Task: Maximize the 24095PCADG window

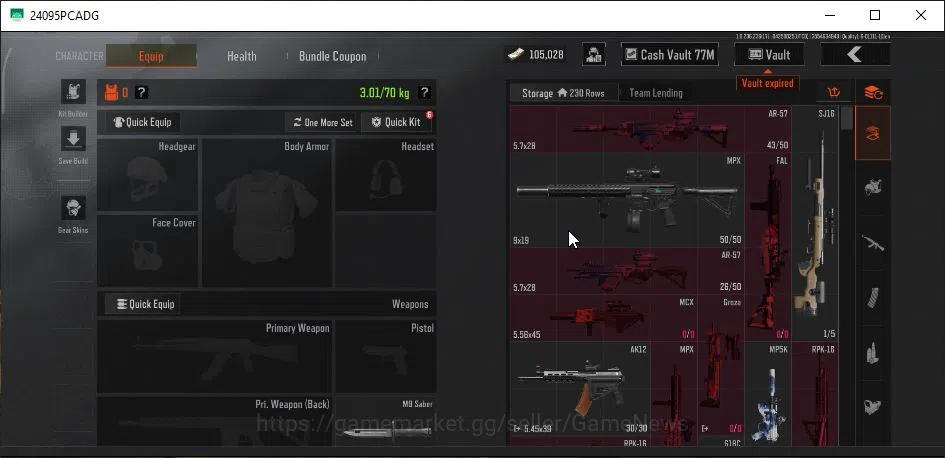Action: tap(875, 15)
